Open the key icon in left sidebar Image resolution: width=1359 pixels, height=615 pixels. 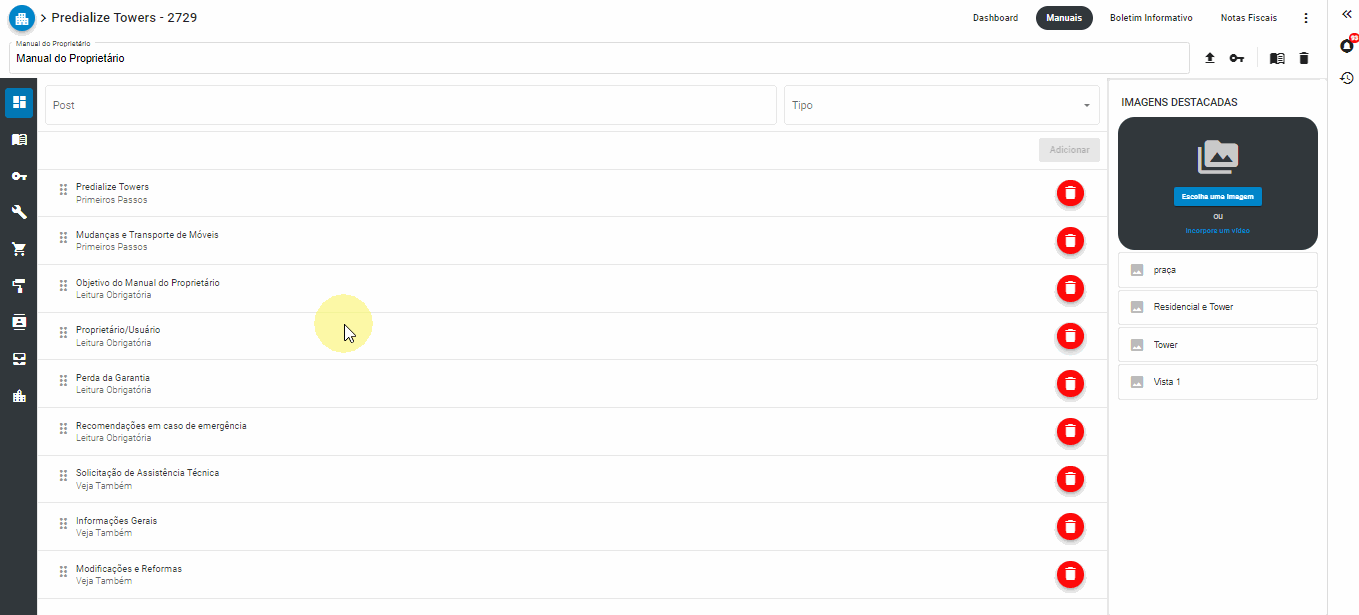19,176
